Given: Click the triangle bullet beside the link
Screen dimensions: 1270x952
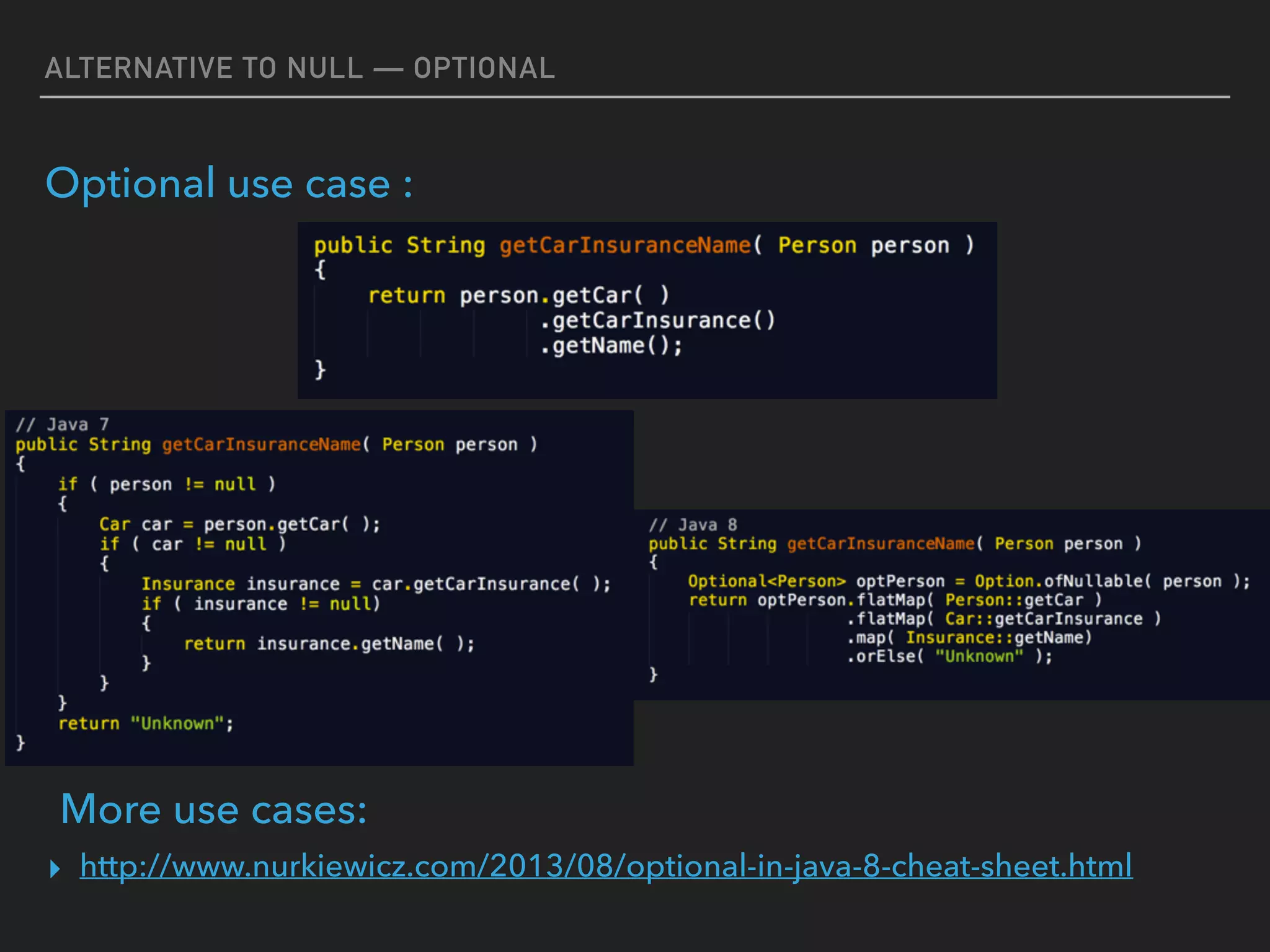Looking at the screenshot, I should pyautogui.click(x=55, y=869).
